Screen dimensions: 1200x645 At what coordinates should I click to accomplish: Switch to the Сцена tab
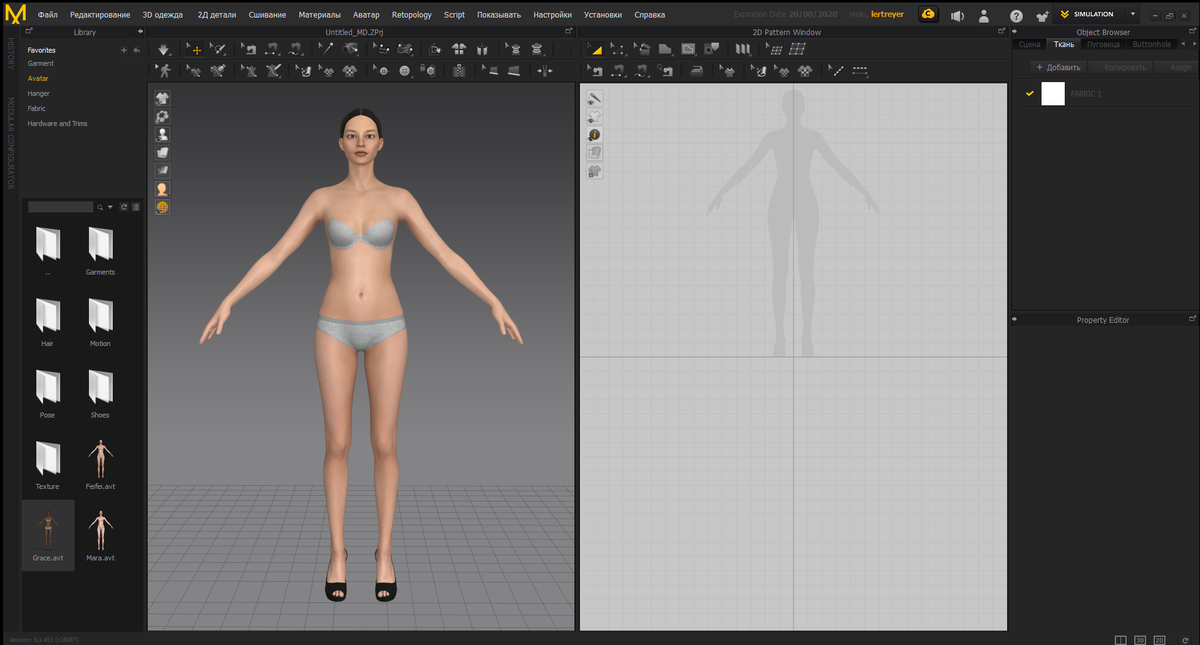(1029, 44)
